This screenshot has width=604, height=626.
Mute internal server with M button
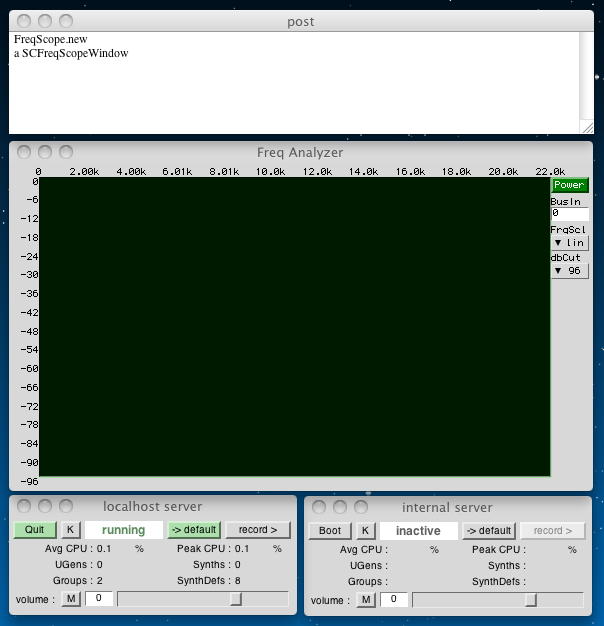coord(366,599)
